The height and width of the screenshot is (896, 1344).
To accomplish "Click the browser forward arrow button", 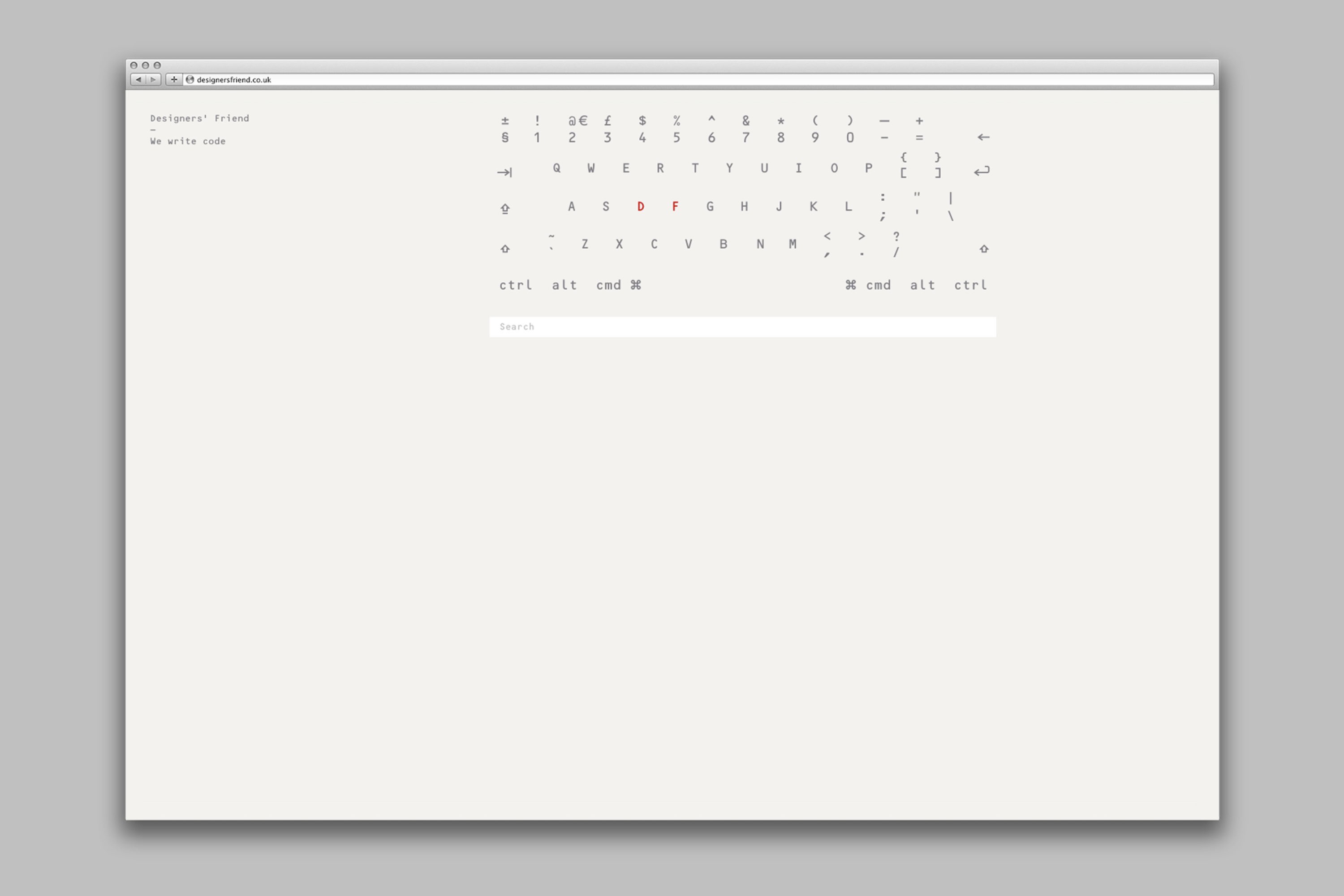I will coord(153,79).
